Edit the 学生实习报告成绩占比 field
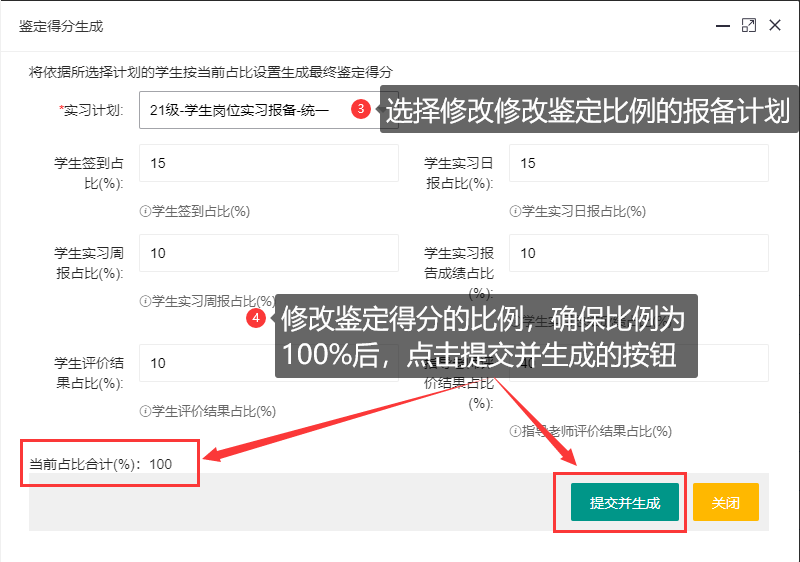 pos(638,253)
